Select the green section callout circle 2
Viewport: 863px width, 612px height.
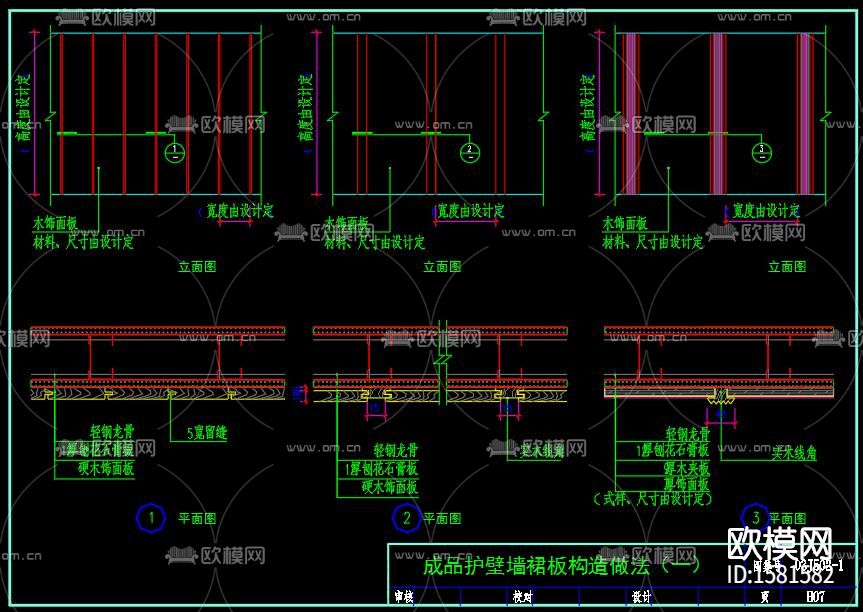pyautogui.click(x=469, y=152)
